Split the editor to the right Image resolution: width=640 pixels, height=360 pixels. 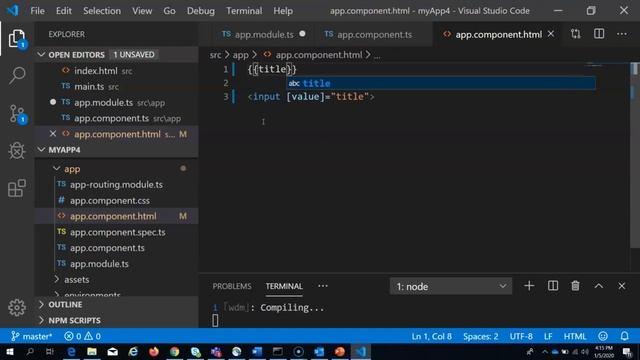pyautogui.click(x=599, y=34)
